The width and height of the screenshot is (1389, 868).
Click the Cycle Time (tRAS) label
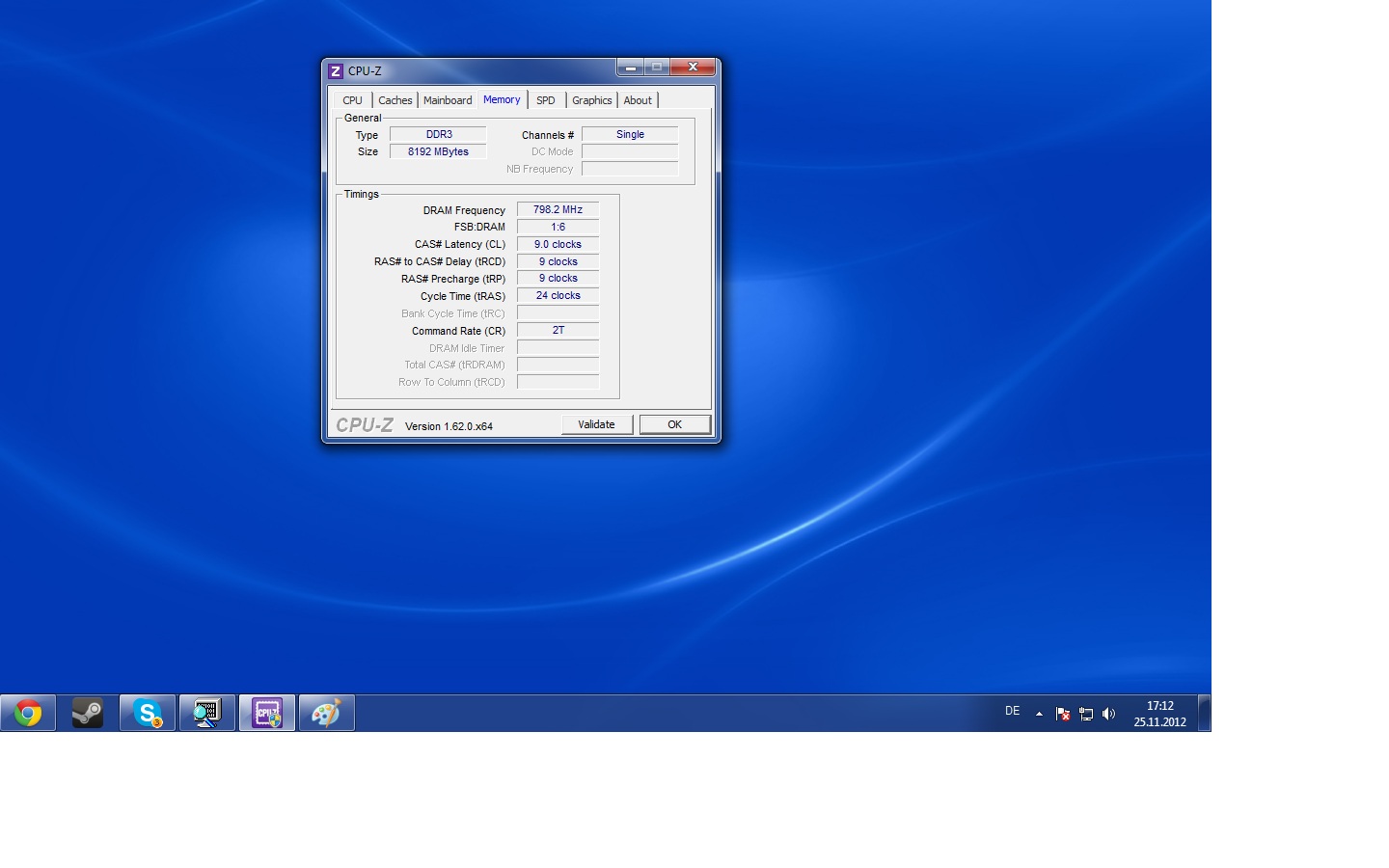tap(463, 296)
